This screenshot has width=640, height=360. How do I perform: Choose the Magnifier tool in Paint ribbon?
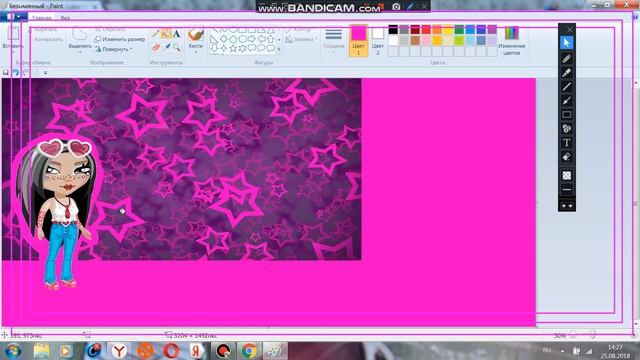[176, 47]
